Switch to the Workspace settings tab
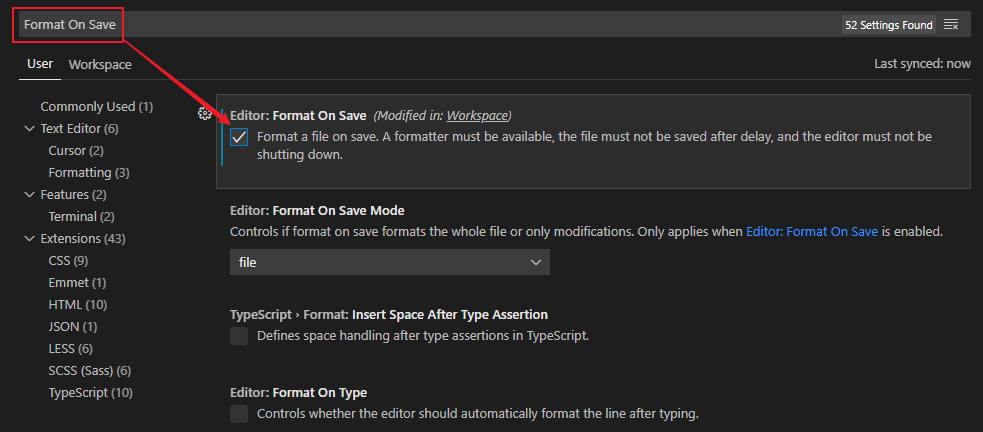The image size is (983, 432). pos(100,65)
